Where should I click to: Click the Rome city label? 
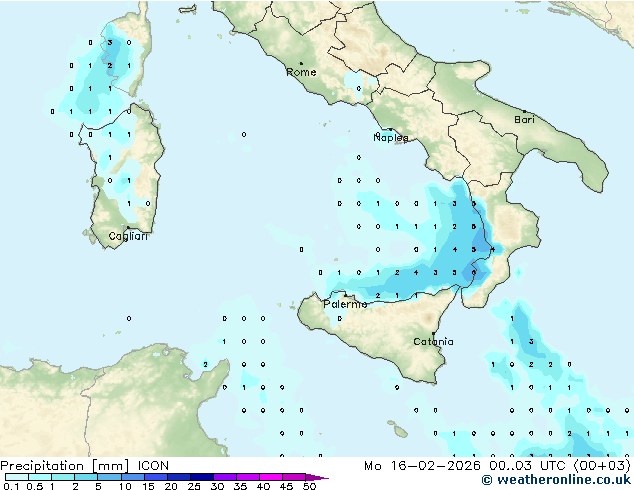pyautogui.click(x=301, y=72)
